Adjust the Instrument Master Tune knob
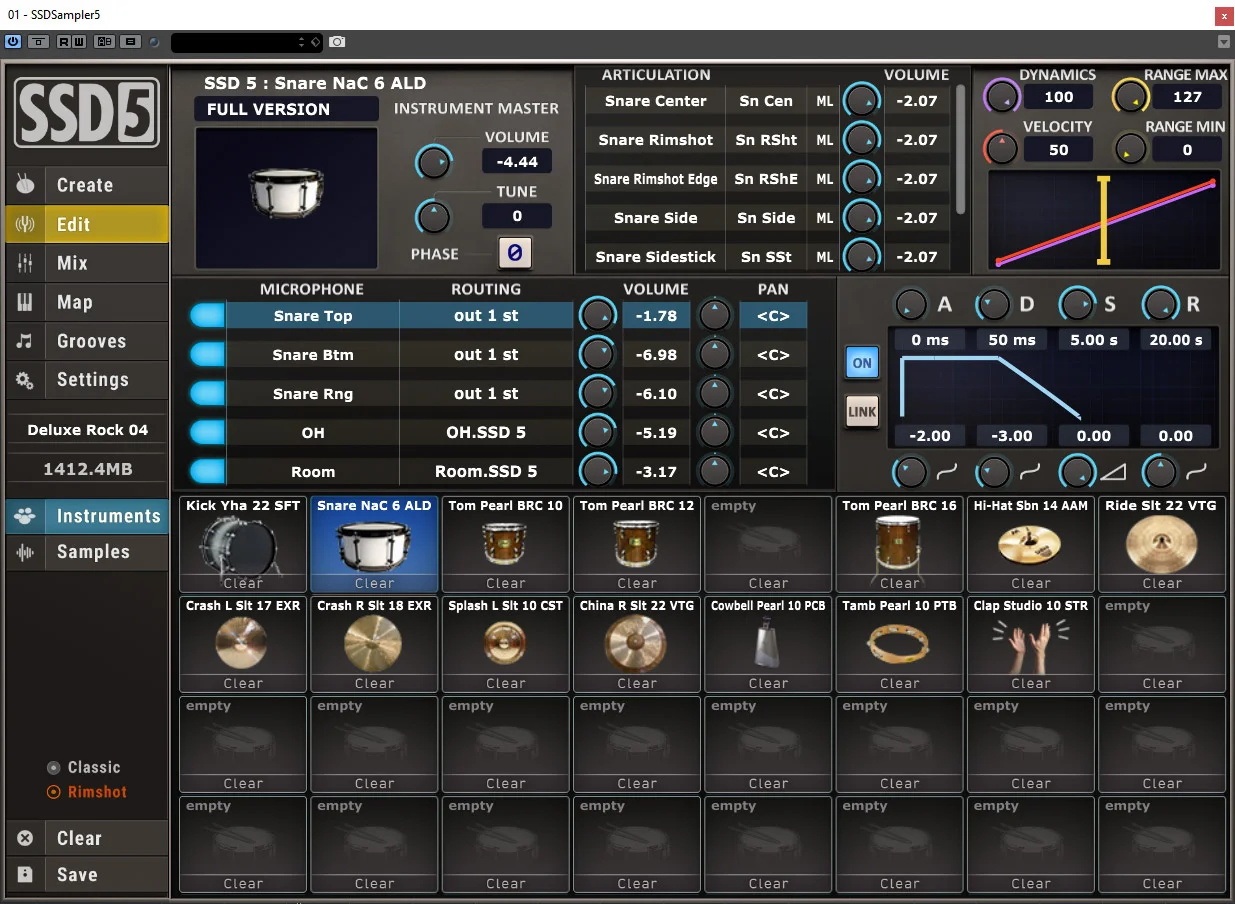This screenshot has width=1235, height=904. (x=433, y=216)
